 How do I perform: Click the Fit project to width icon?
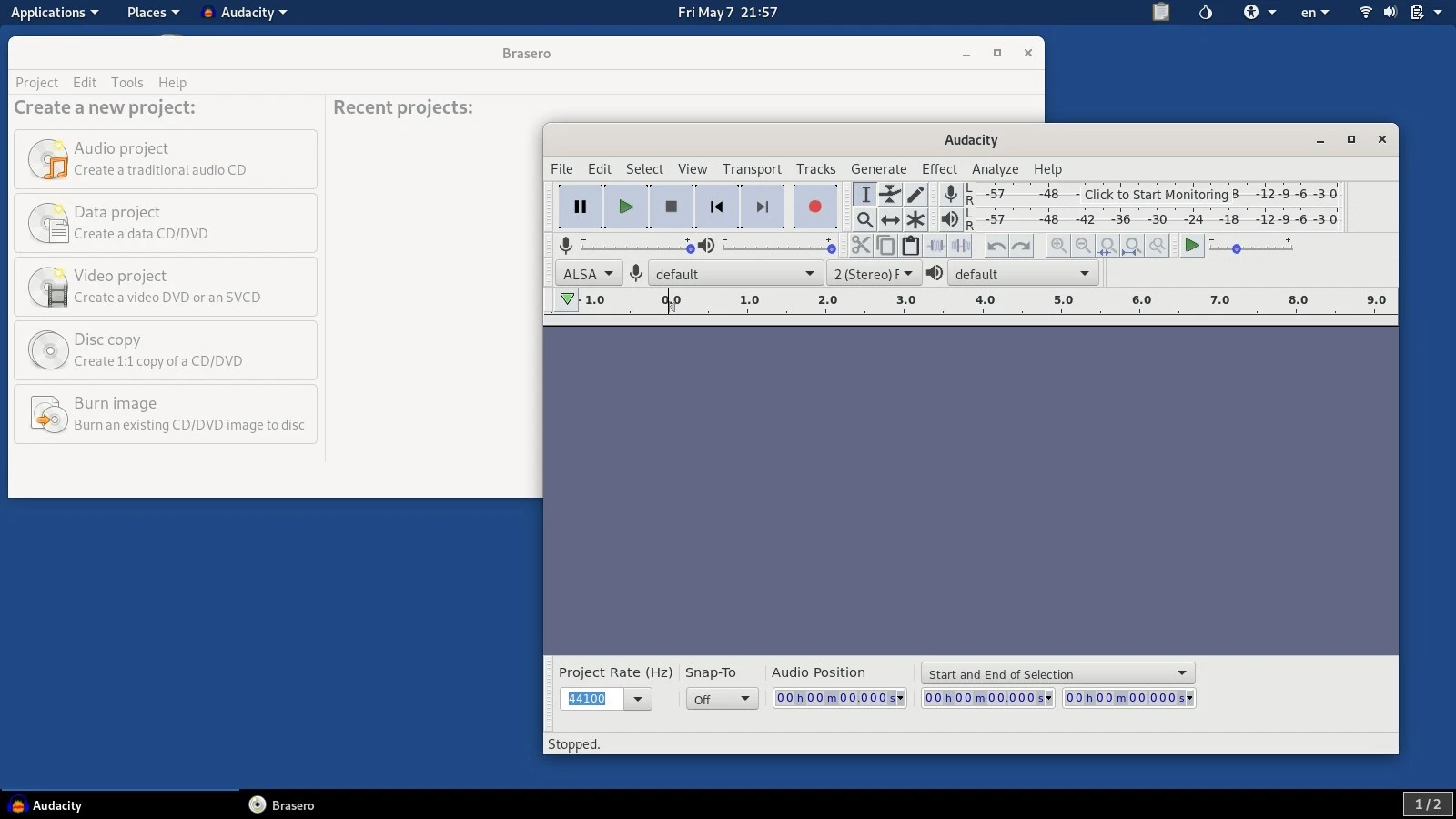1132,246
